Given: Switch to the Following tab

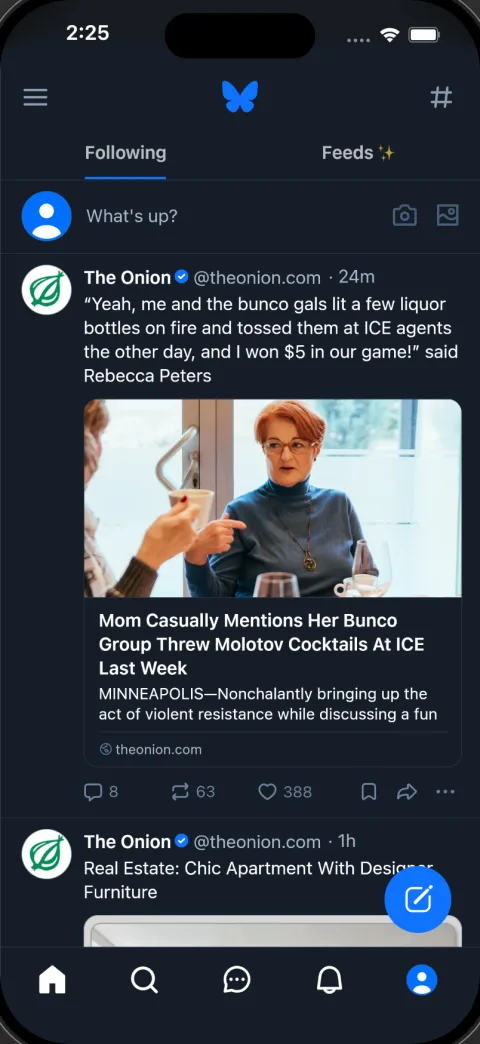Looking at the screenshot, I should coord(125,153).
